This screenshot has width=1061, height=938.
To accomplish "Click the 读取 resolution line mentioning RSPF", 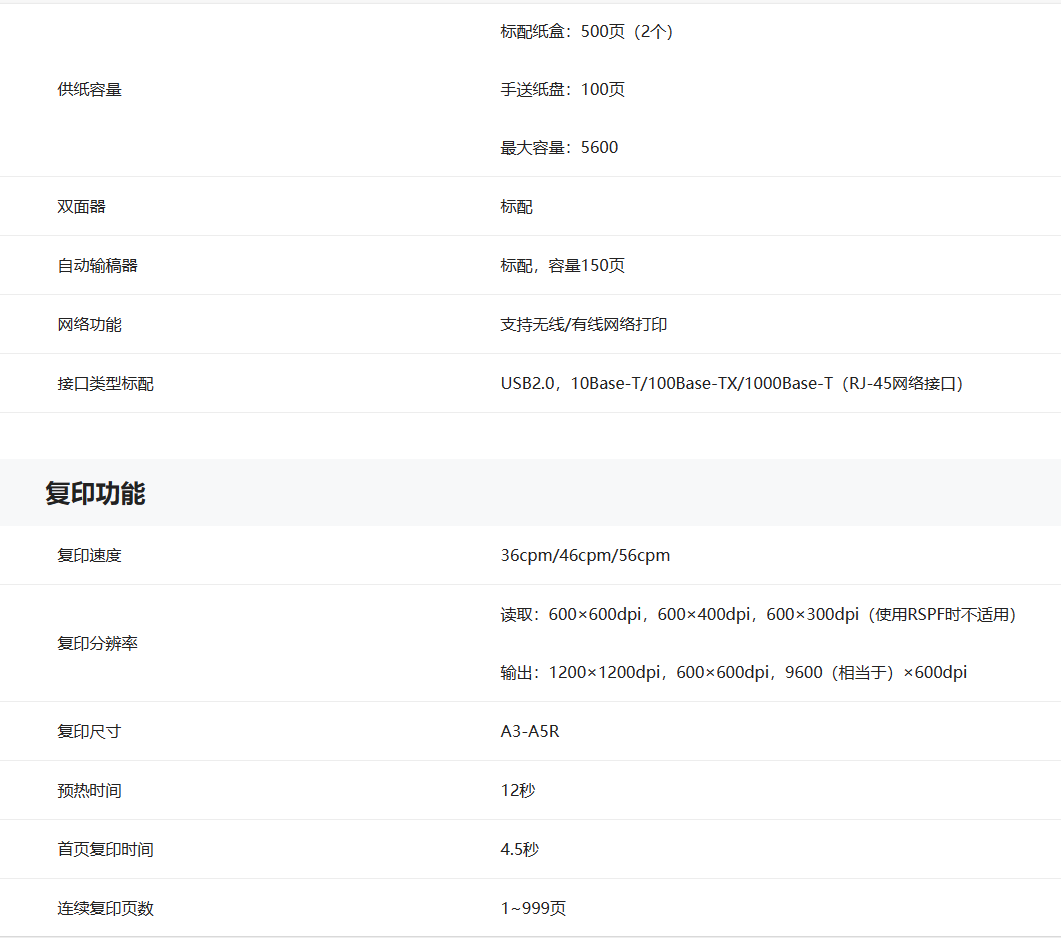I will coord(759,615).
